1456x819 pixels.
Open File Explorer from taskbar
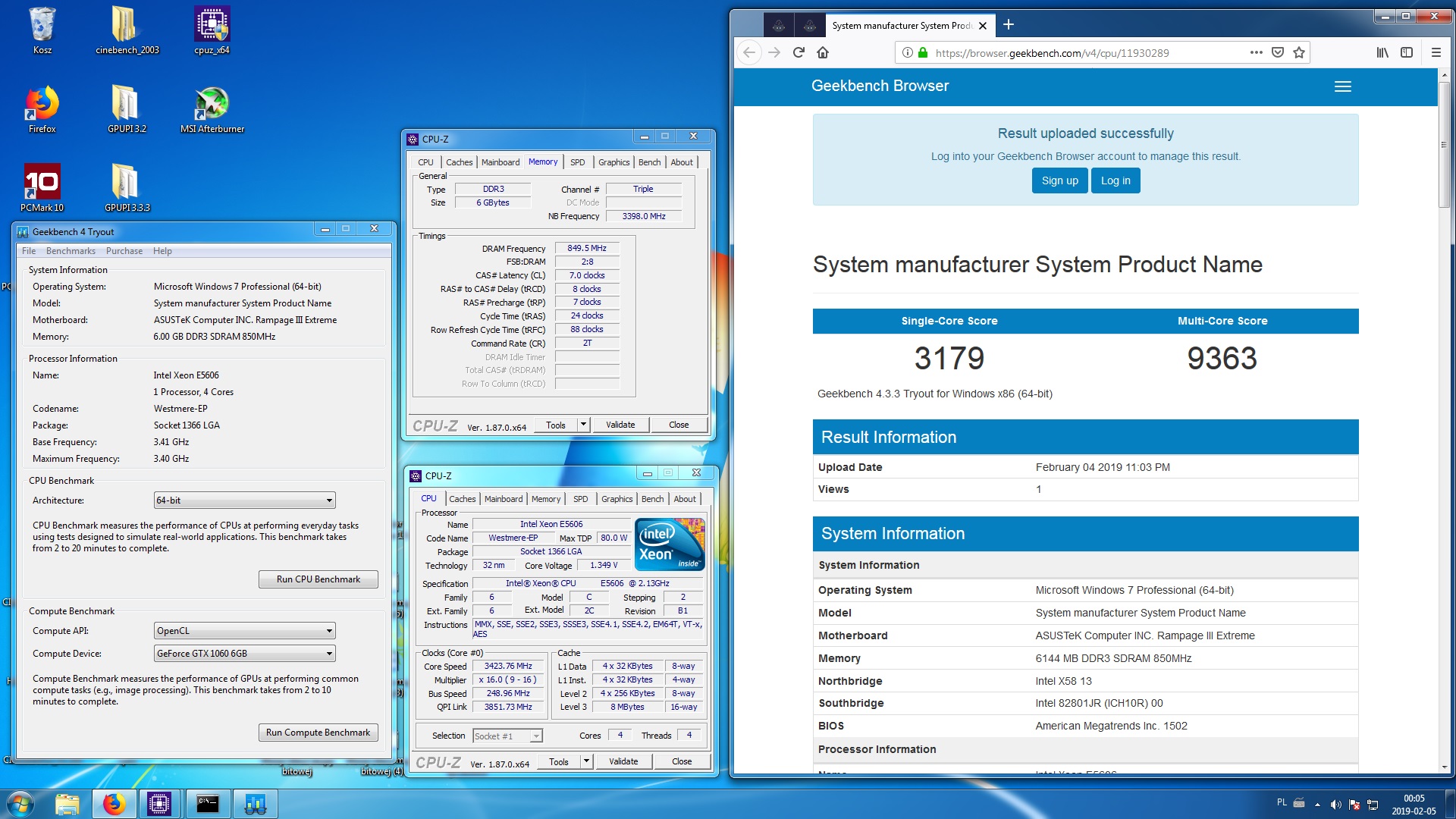click(x=67, y=804)
